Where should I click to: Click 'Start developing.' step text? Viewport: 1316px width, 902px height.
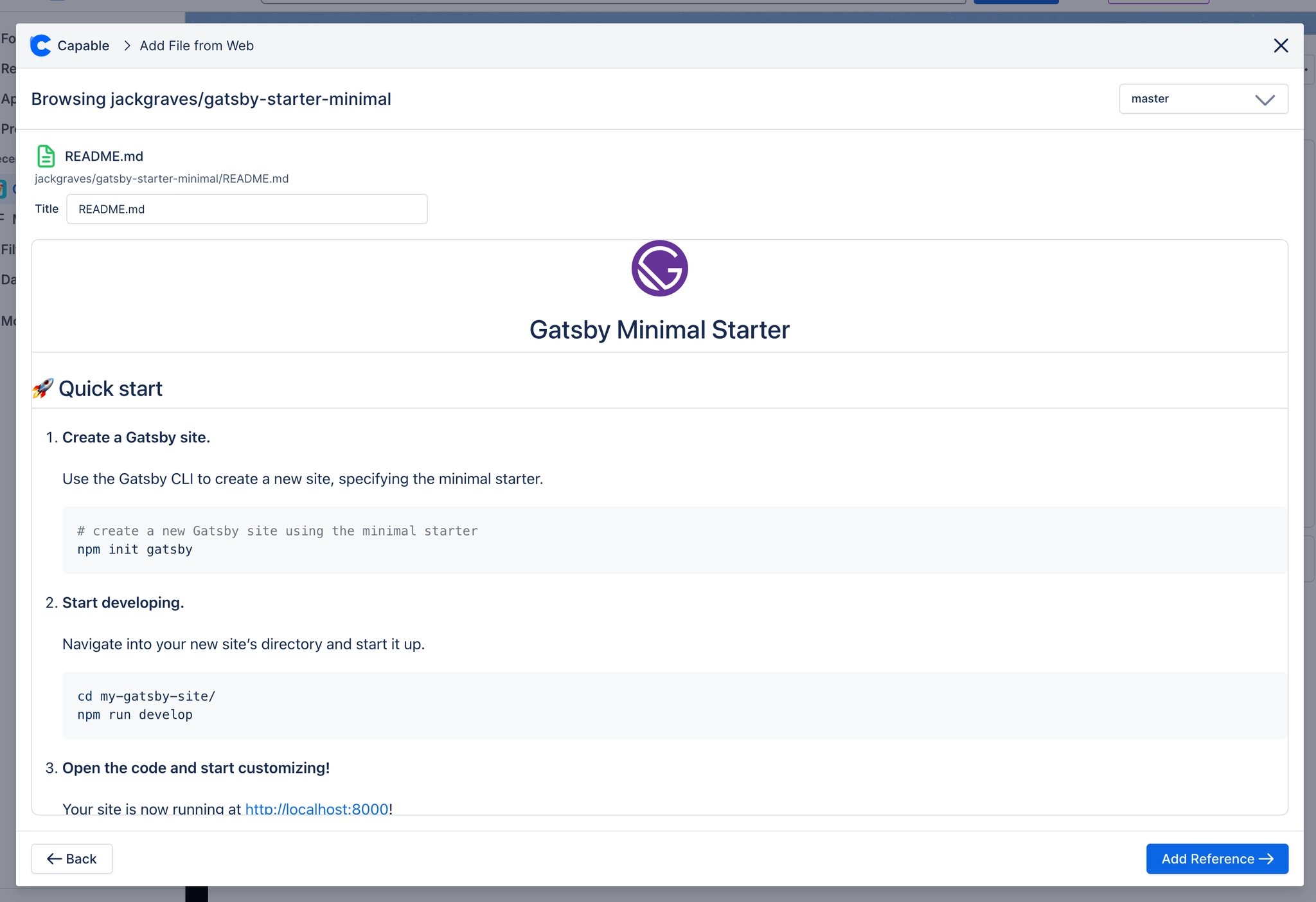tap(123, 603)
